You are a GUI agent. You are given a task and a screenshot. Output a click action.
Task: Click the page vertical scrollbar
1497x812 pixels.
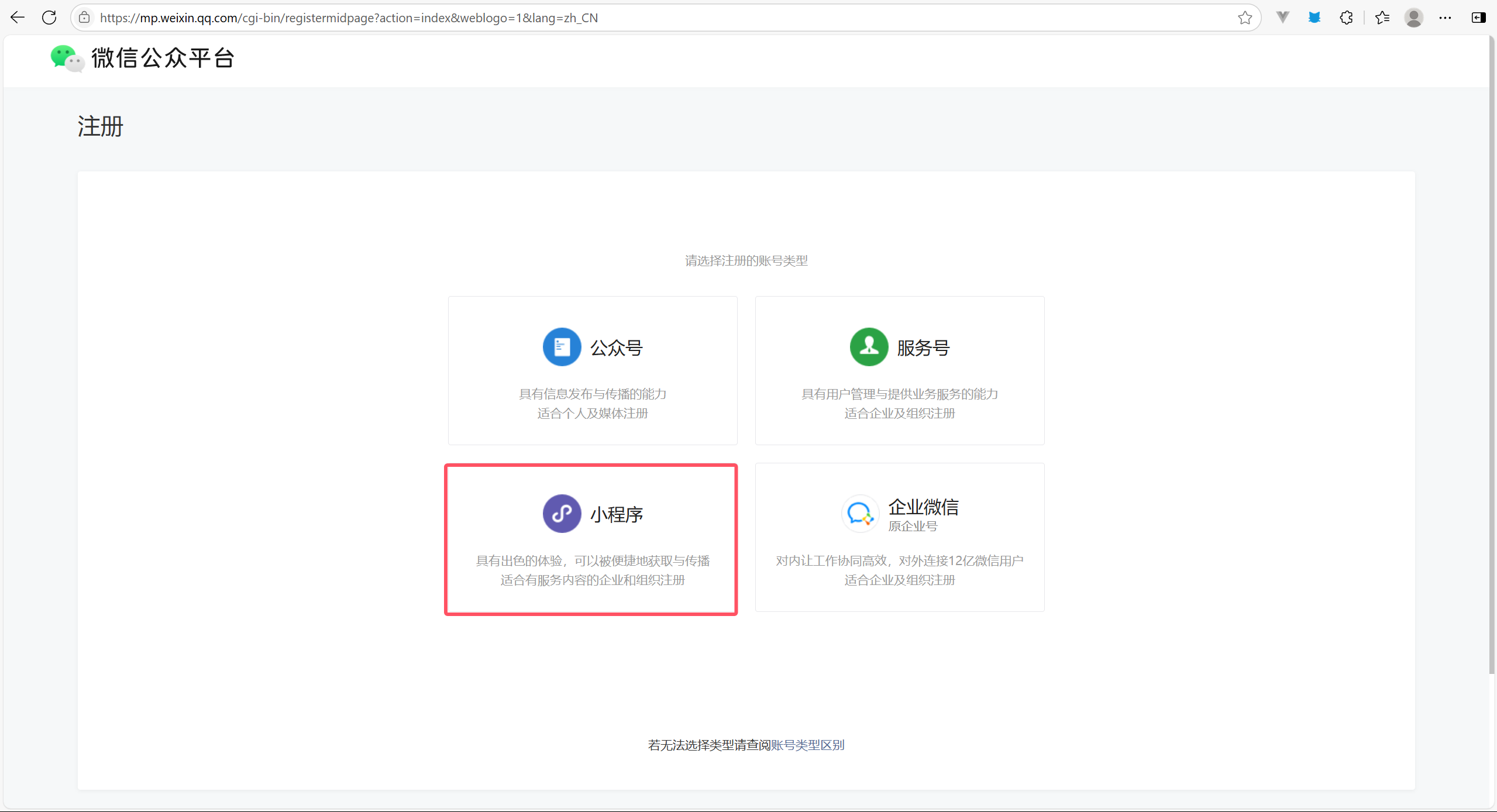[x=1492, y=351]
